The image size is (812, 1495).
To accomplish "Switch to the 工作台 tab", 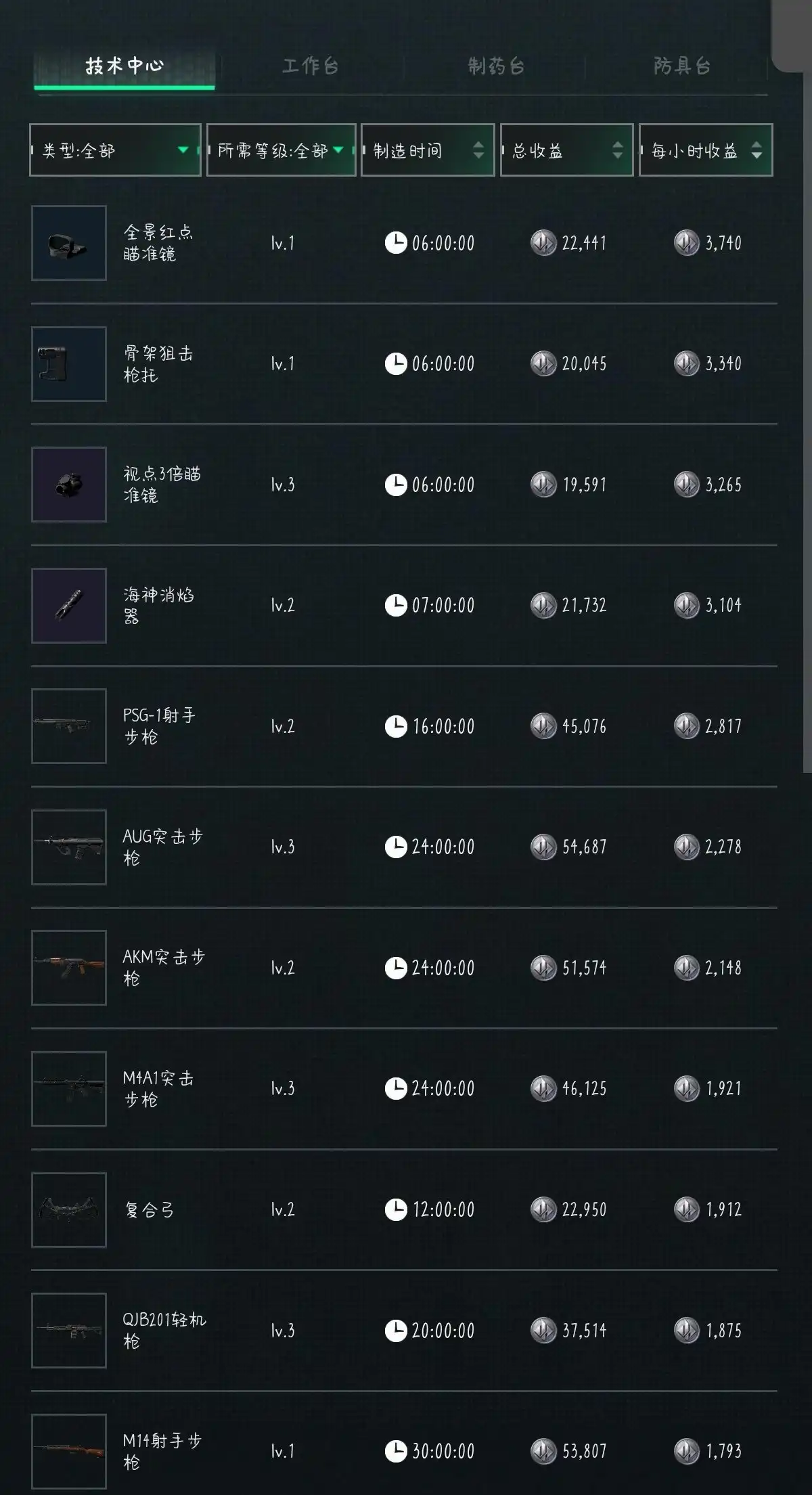I will click(310, 66).
